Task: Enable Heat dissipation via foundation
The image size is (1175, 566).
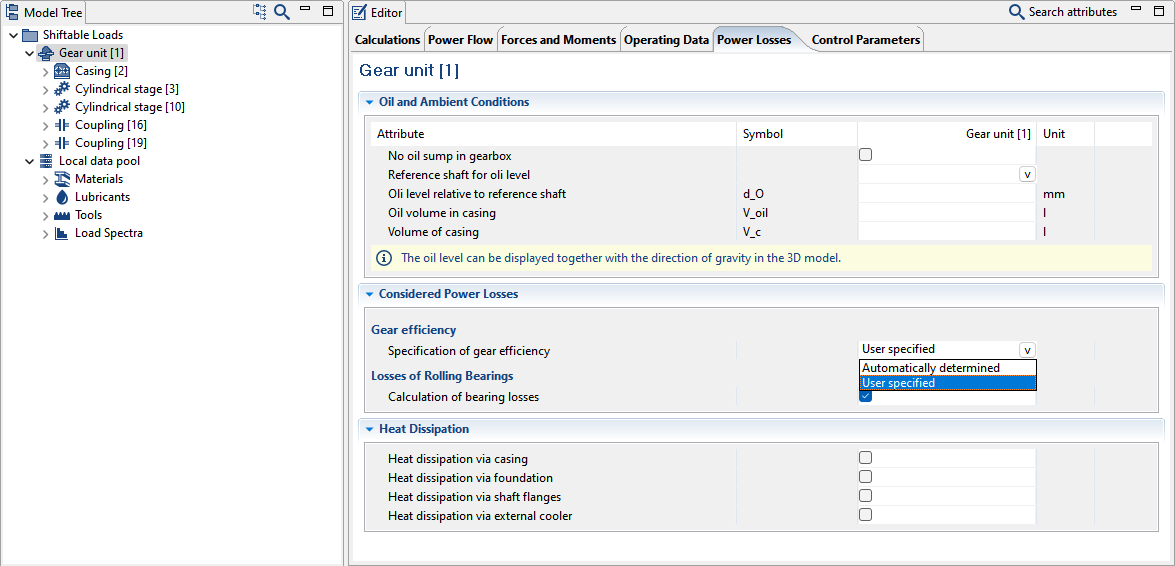Action: (866, 477)
